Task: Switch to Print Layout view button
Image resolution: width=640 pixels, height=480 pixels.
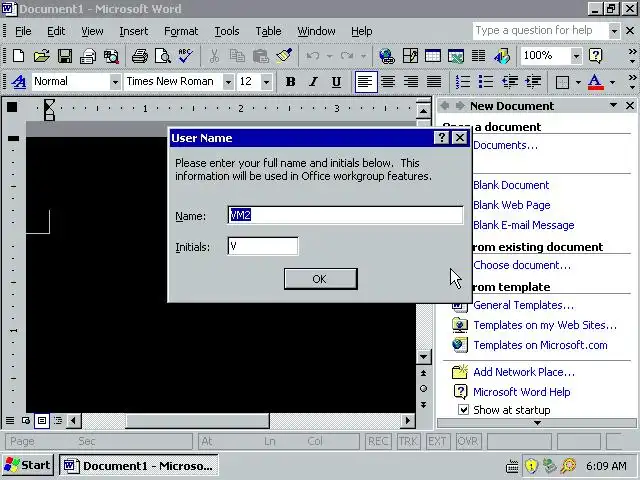Action: pos(42,420)
